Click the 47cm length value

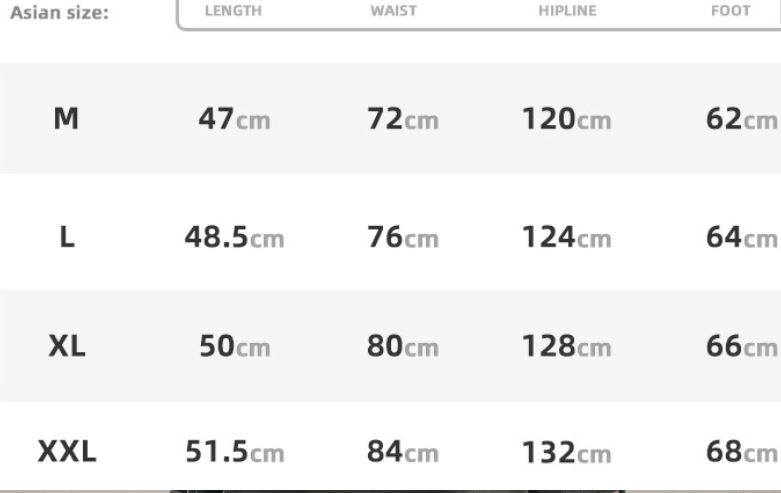(x=234, y=120)
